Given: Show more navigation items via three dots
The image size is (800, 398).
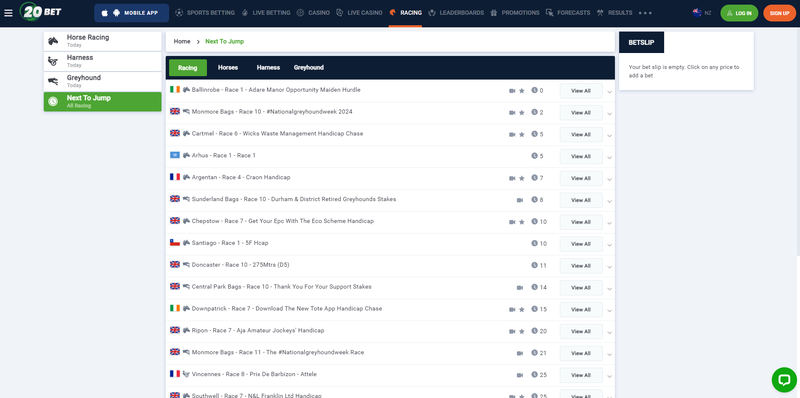Looking at the screenshot, I should 645,13.
